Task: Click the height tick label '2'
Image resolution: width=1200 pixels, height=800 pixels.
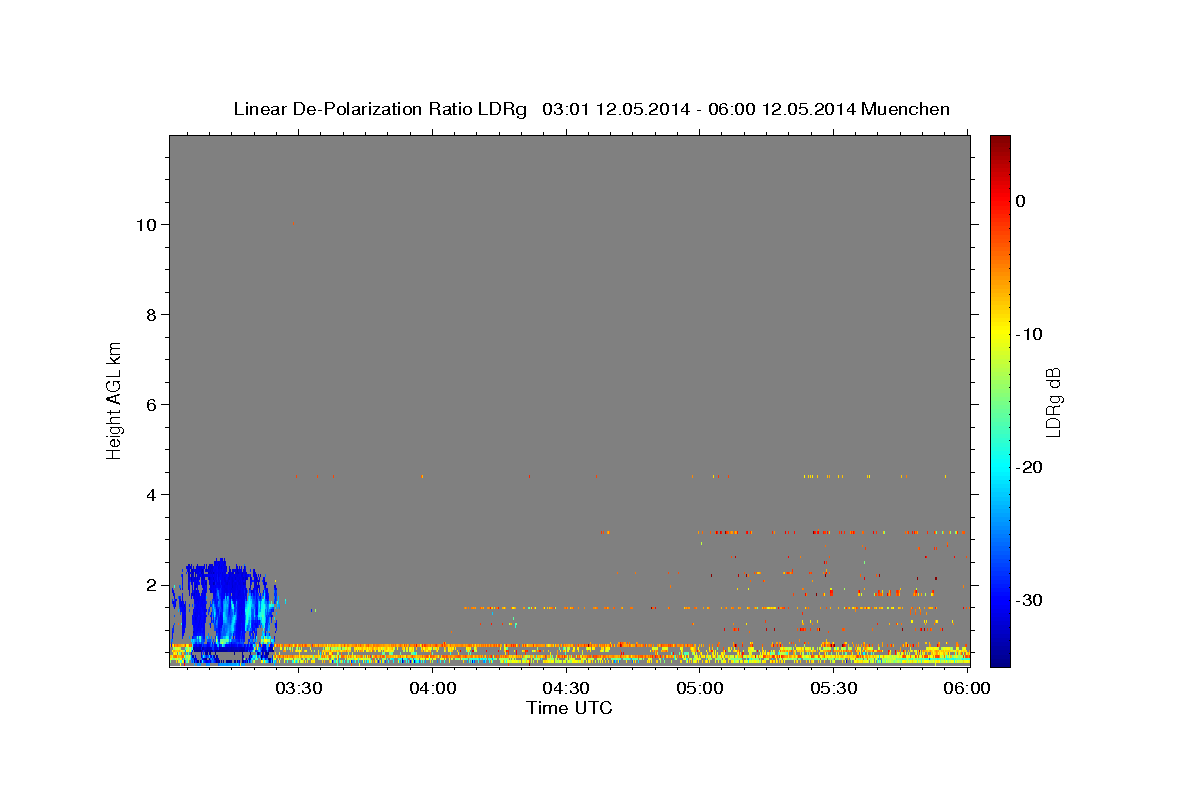Action: (151, 585)
